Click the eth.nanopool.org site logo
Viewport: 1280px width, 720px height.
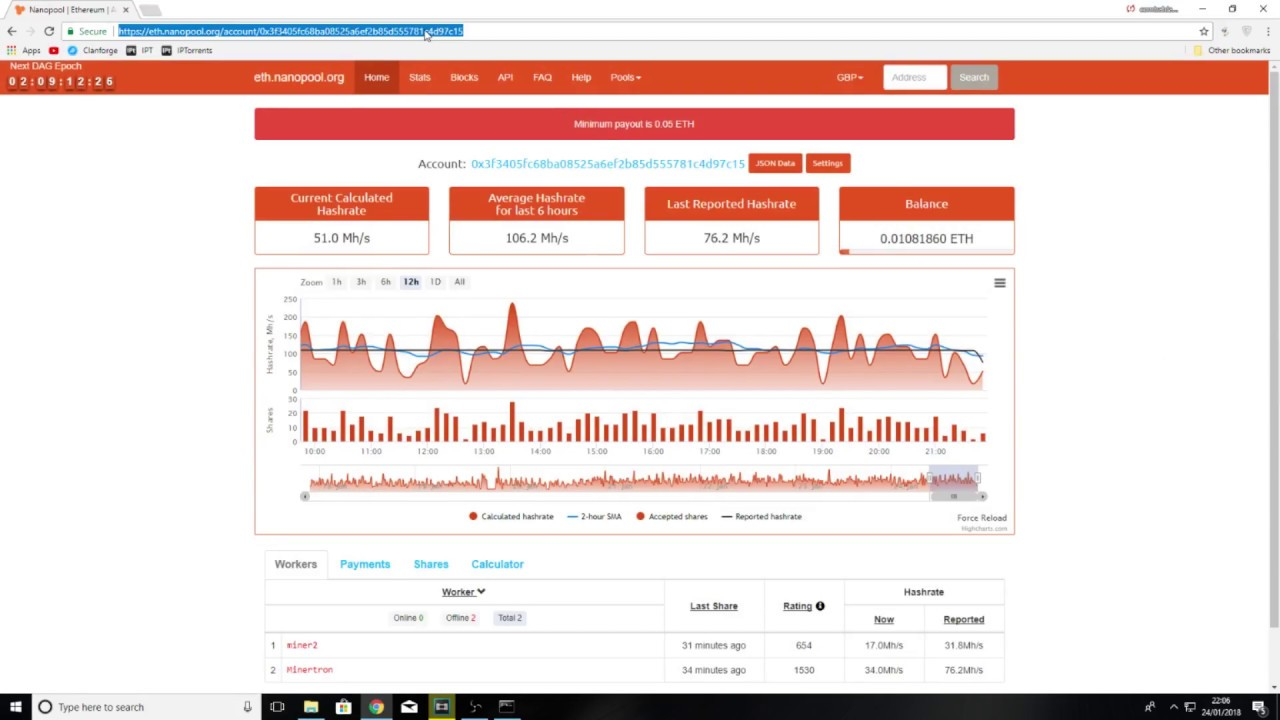[x=298, y=77]
